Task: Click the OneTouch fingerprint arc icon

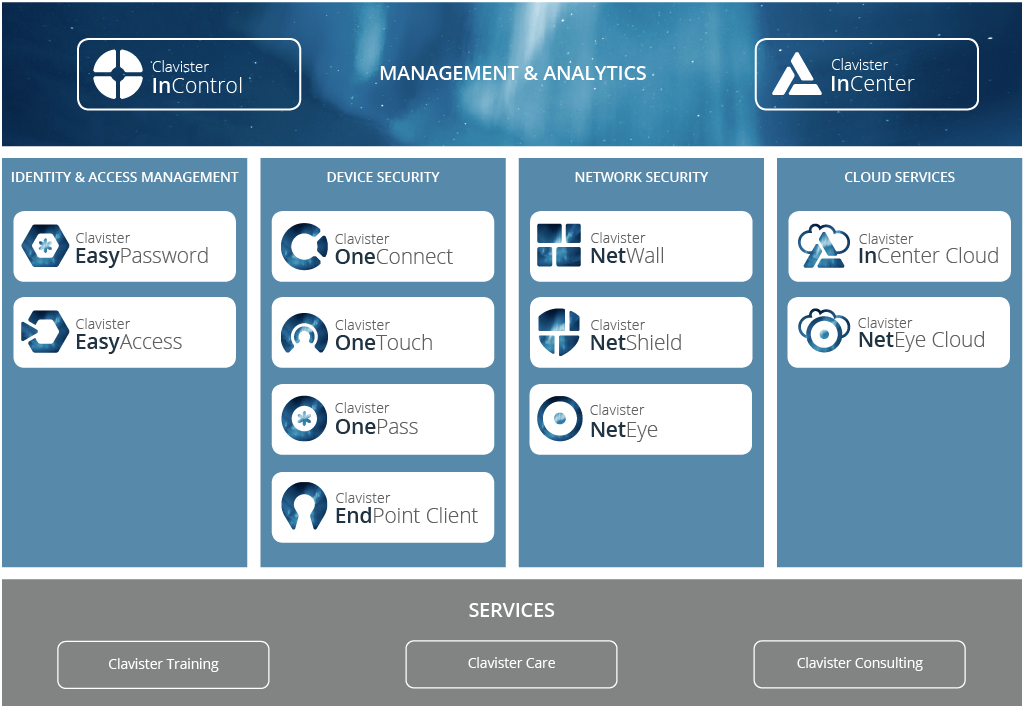Action: (x=304, y=333)
